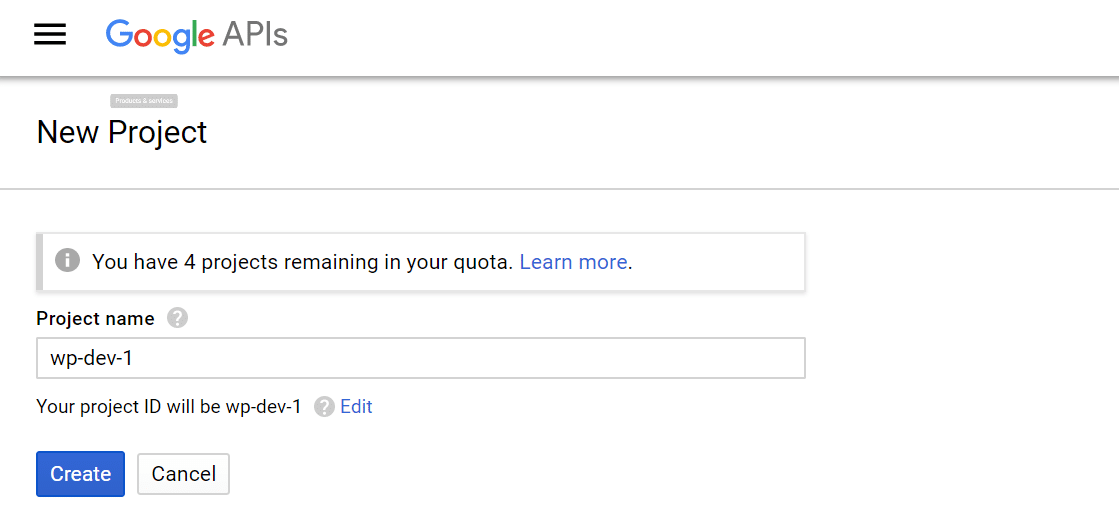Click the Products & services tooltip
Viewport: 1119px width, 522px height.
[144, 101]
